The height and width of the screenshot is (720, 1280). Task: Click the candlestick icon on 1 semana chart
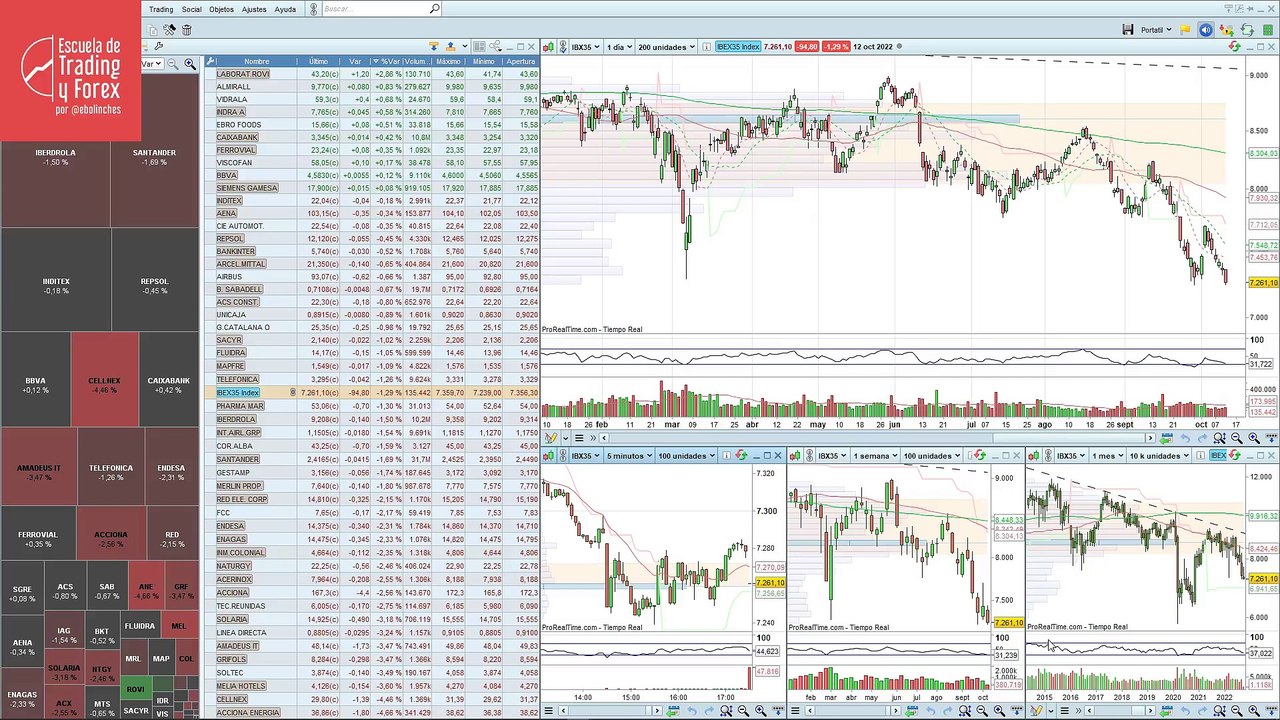coord(797,456)
